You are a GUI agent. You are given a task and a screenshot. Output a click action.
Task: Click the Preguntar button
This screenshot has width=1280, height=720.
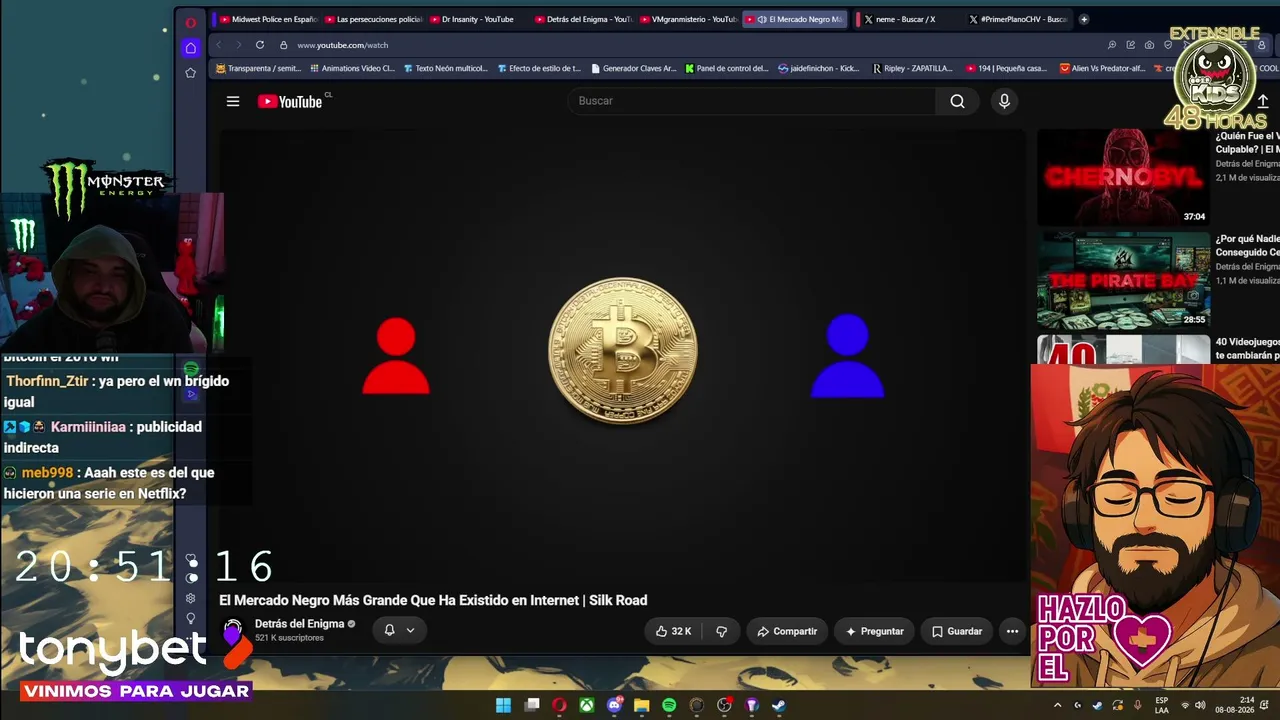pos(874,631)
